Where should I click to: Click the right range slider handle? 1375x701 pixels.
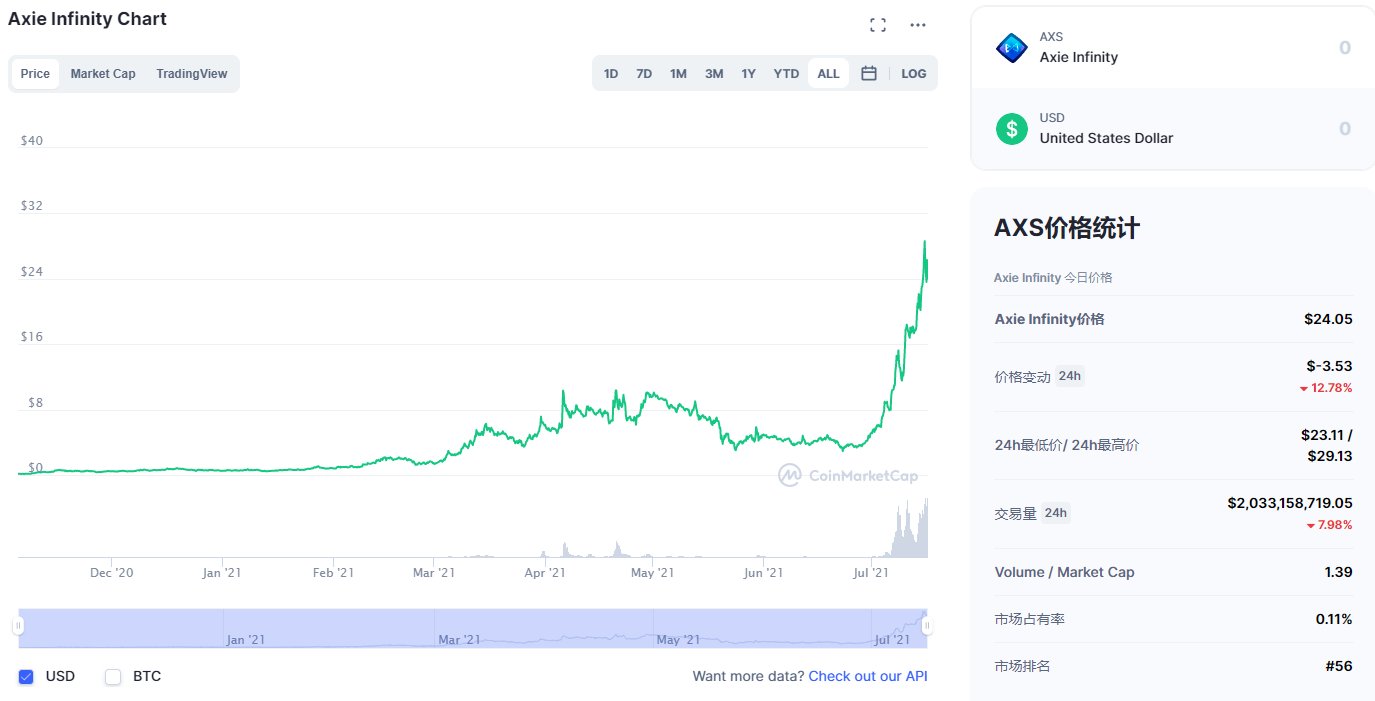[x=927, y=626]
